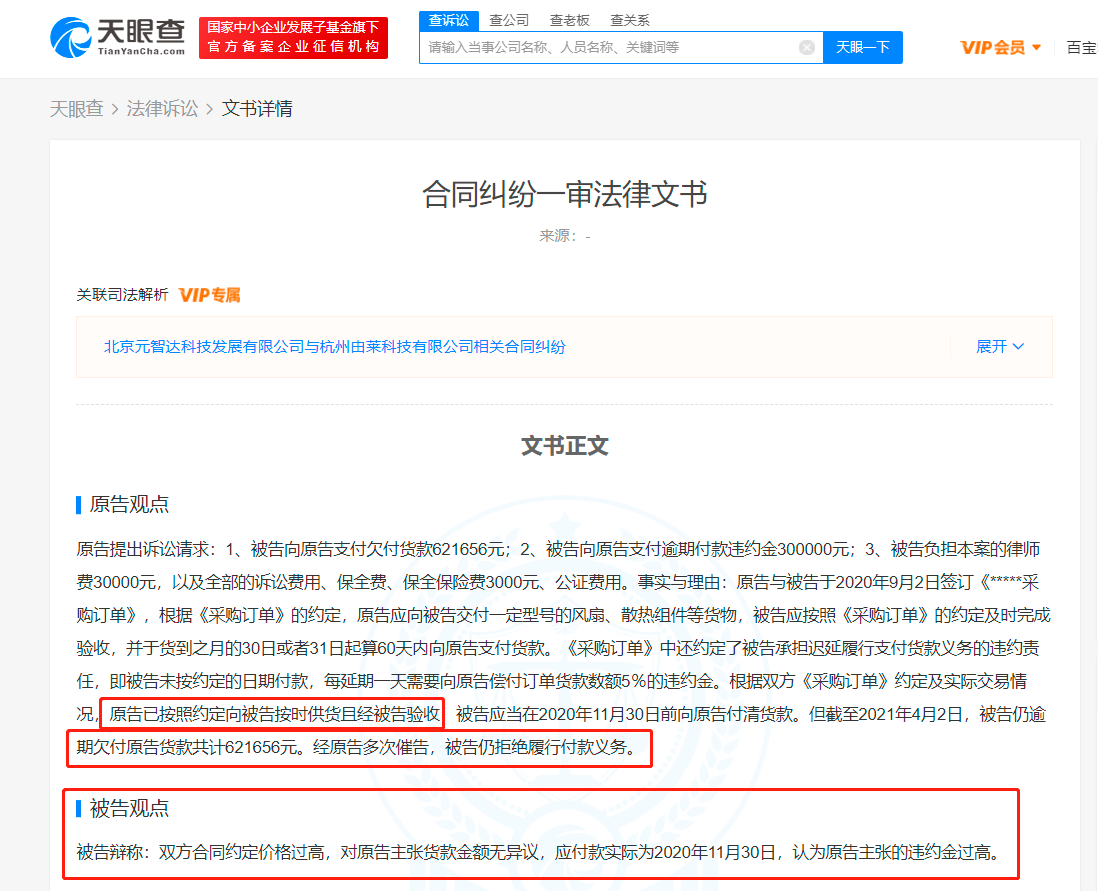Click the 原告观点 section heading
Screen dimensions: 1098x891
pos(130,504)
